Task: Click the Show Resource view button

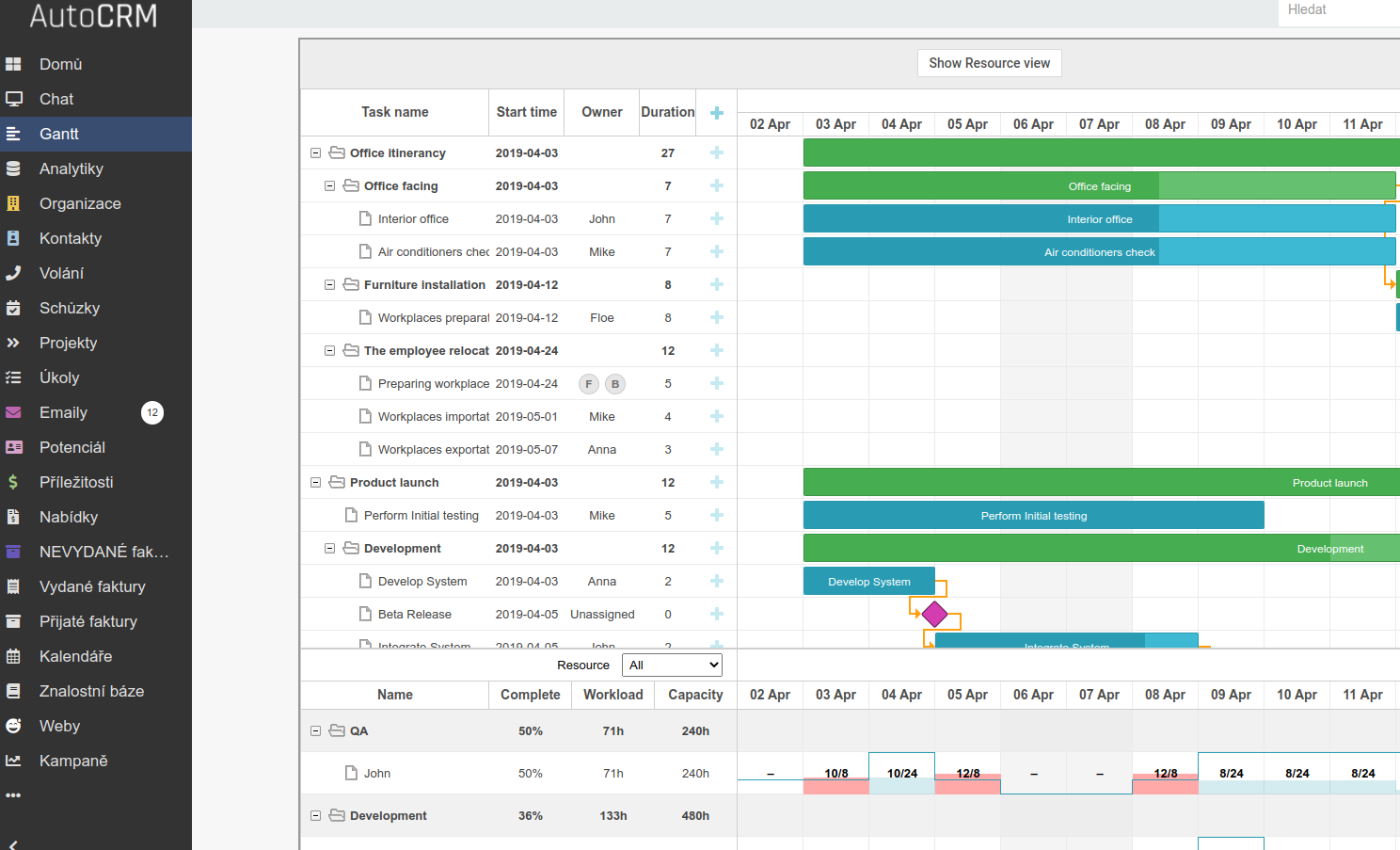Action: (x=989, y=63)
